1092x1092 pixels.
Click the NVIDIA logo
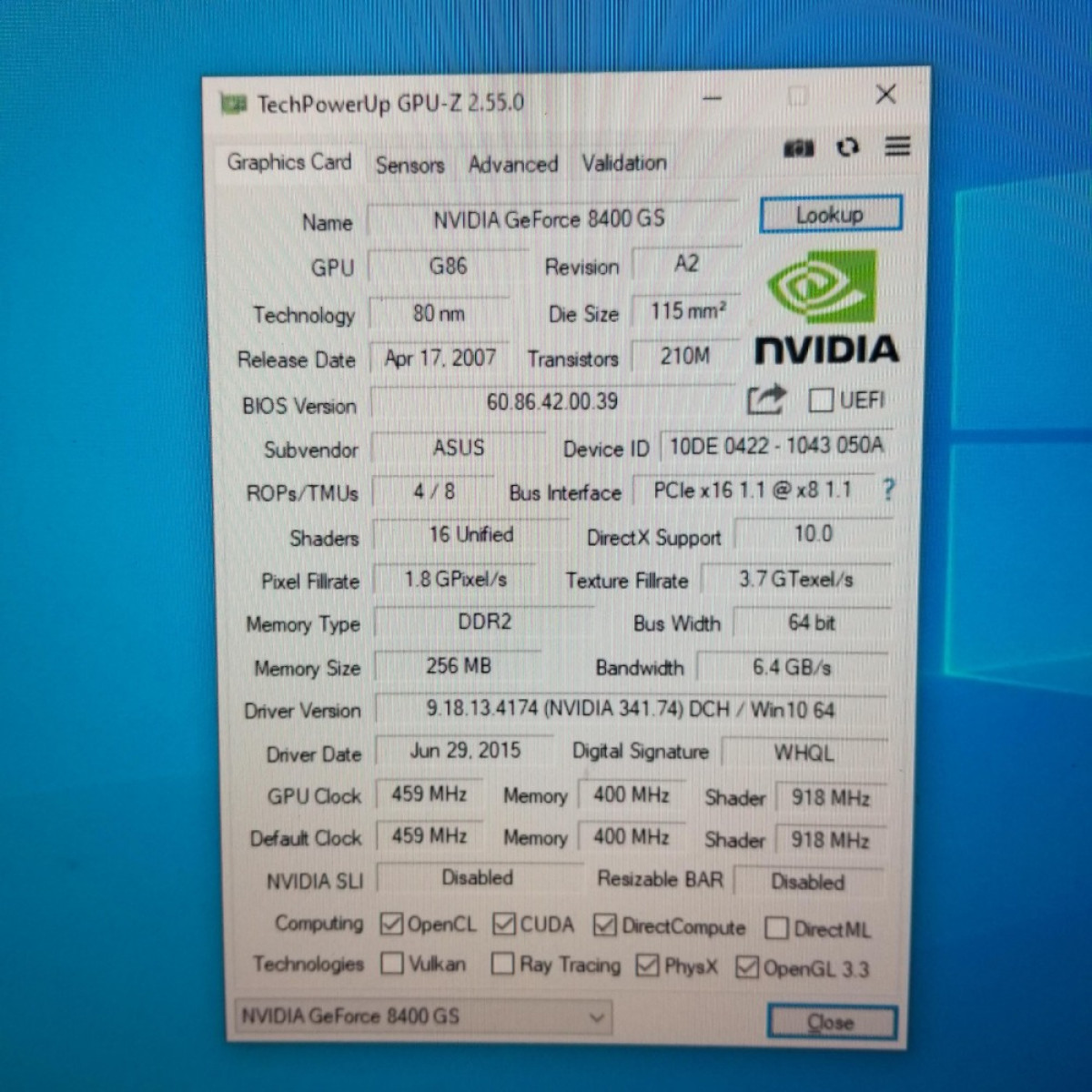pos(826,308)
